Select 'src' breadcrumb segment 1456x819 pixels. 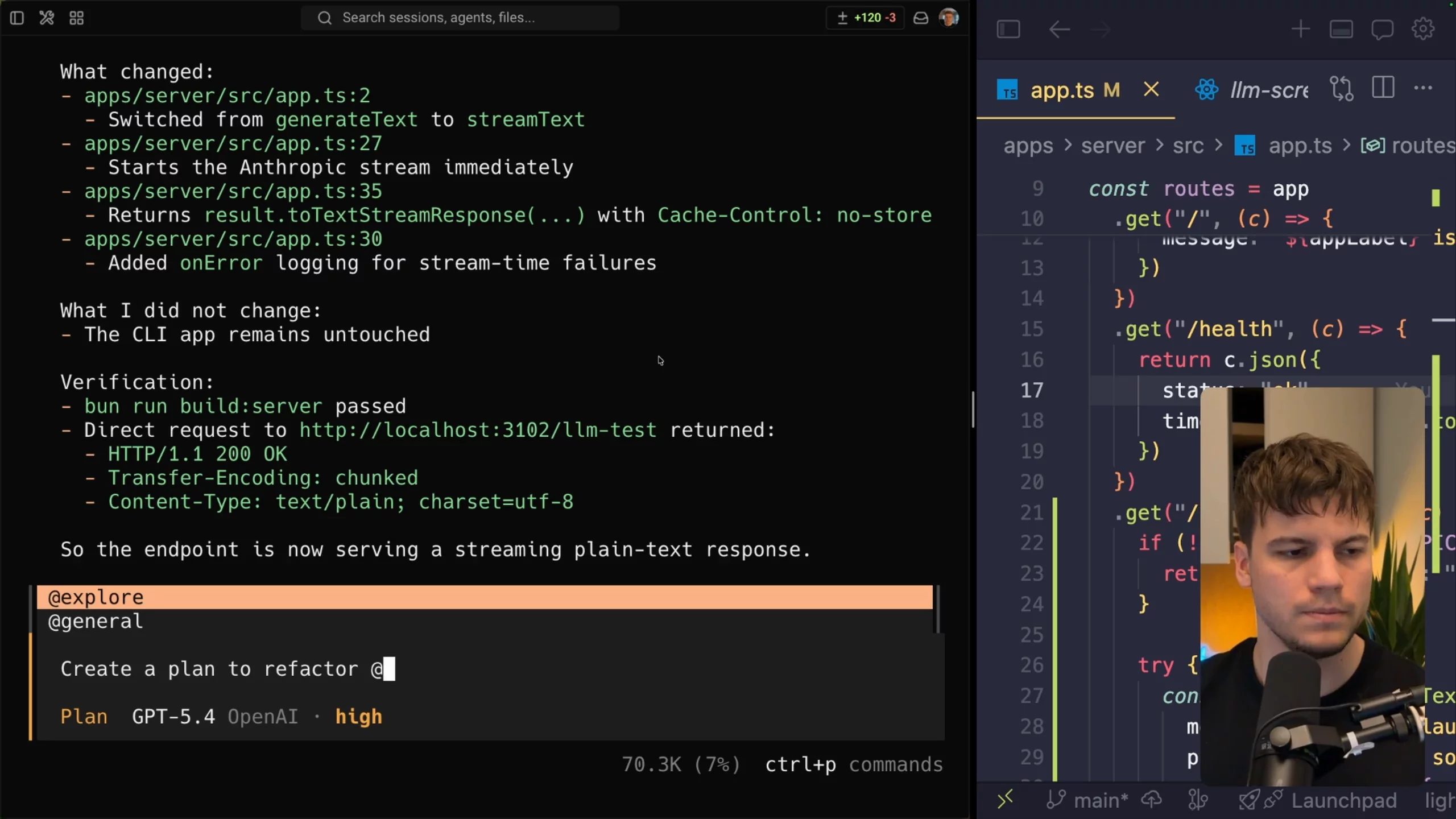1188,146
